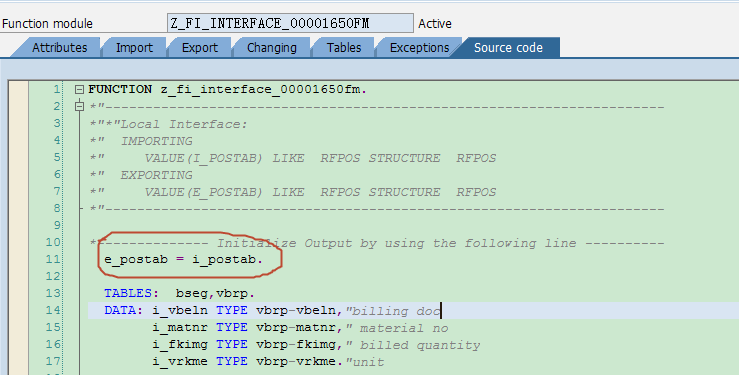
Task: Click the '" material no' inline comment
Action: 397,328
